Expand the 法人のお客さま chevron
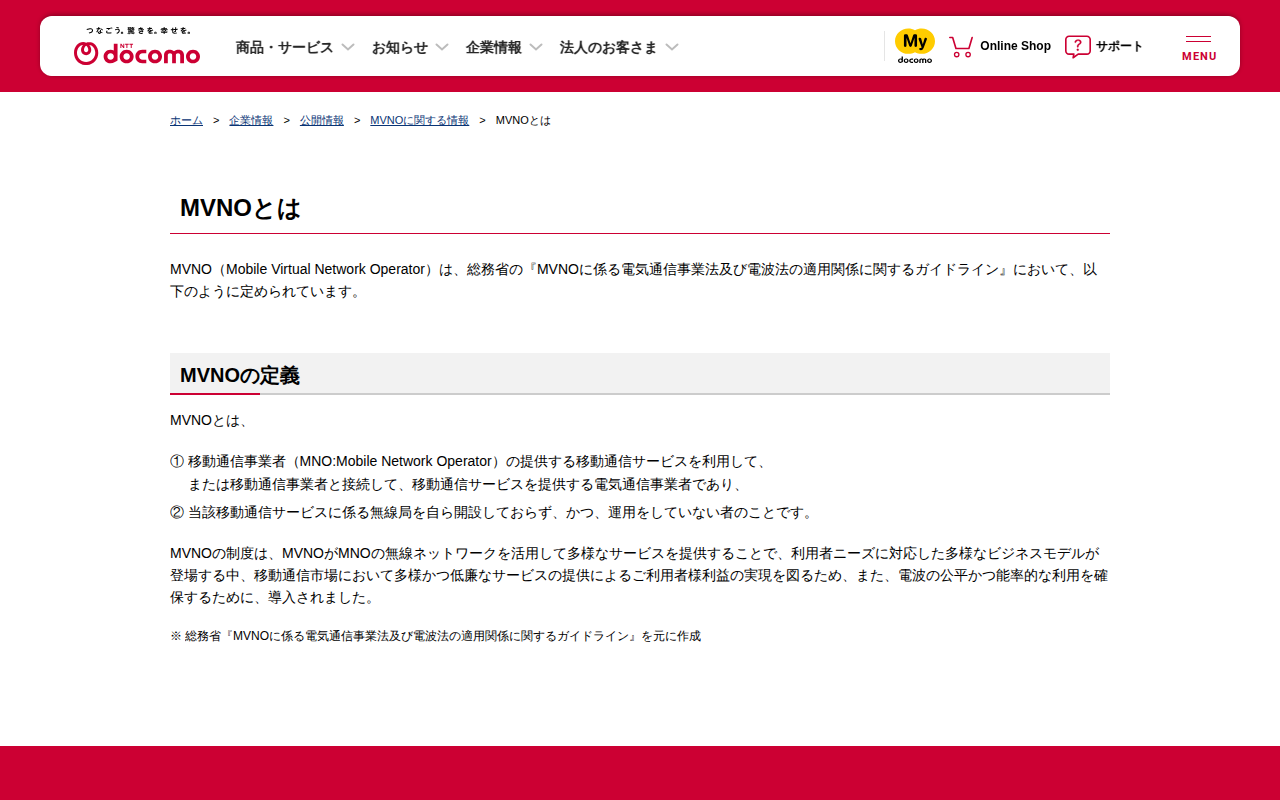Screen dimensions: 1280x800 672,47
